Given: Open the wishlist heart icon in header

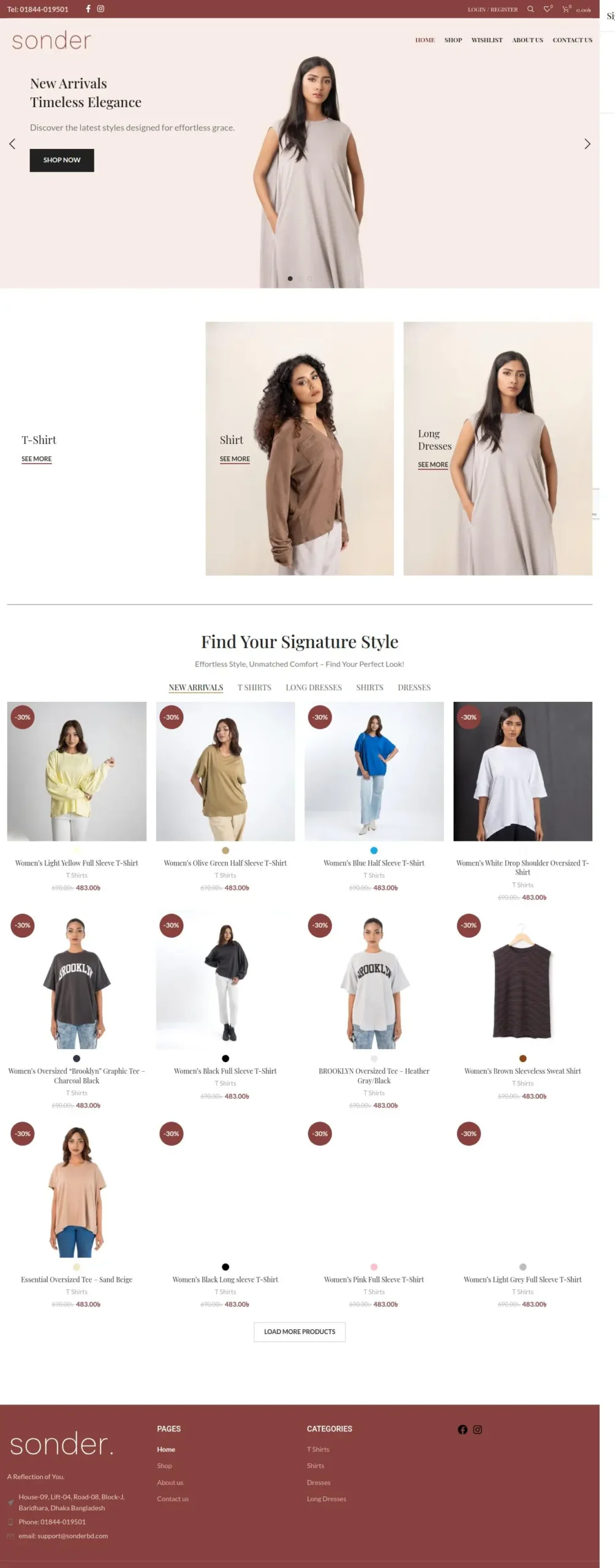Looking at the screenshot, I should [548, 9].
